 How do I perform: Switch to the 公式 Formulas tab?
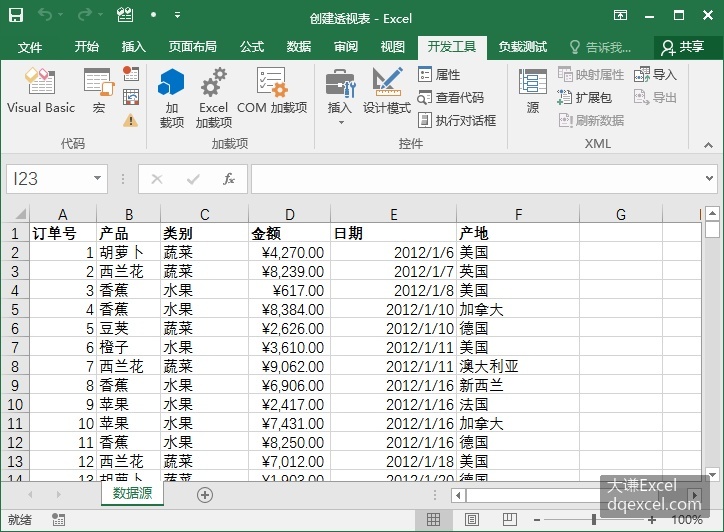[x=252, y=47]
